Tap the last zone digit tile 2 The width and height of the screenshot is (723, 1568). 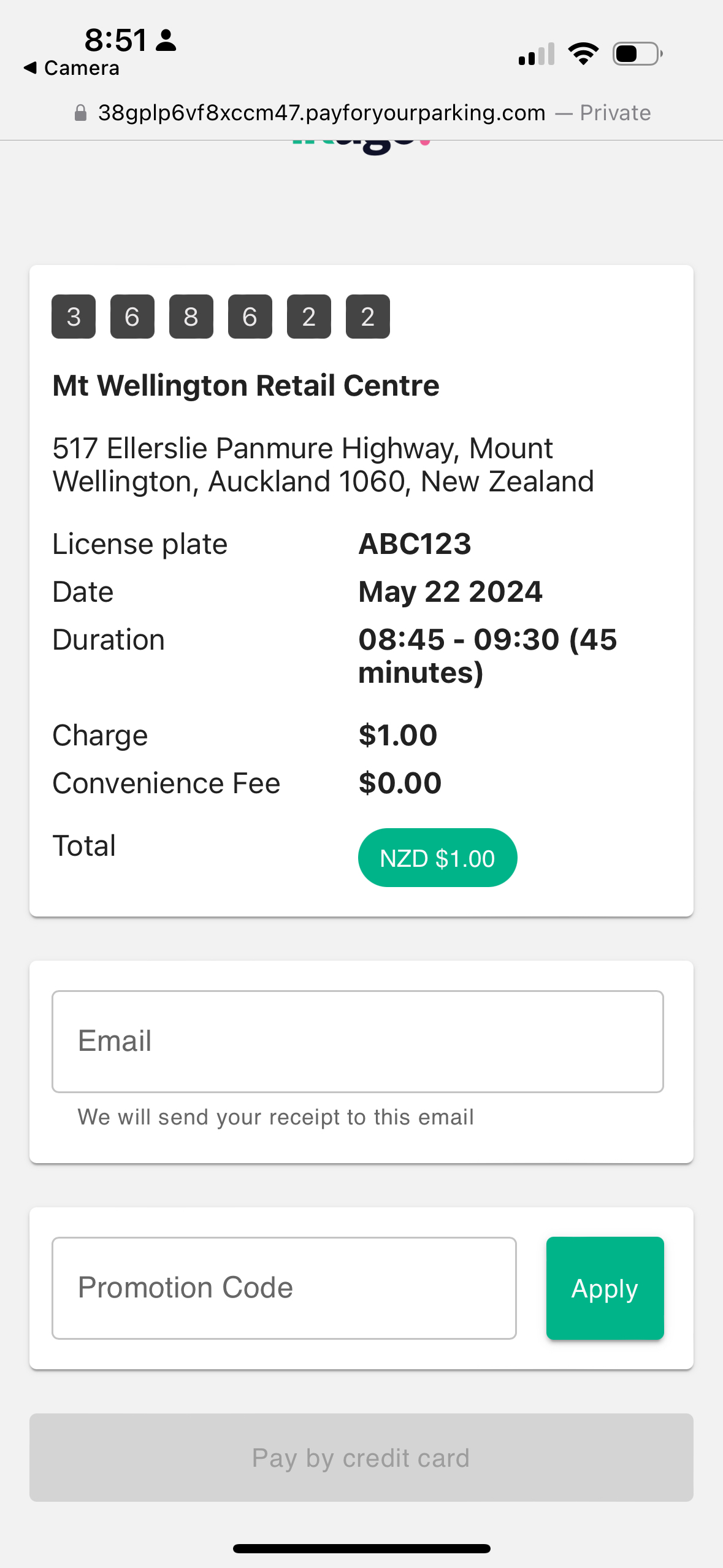[x=368, y=317]
